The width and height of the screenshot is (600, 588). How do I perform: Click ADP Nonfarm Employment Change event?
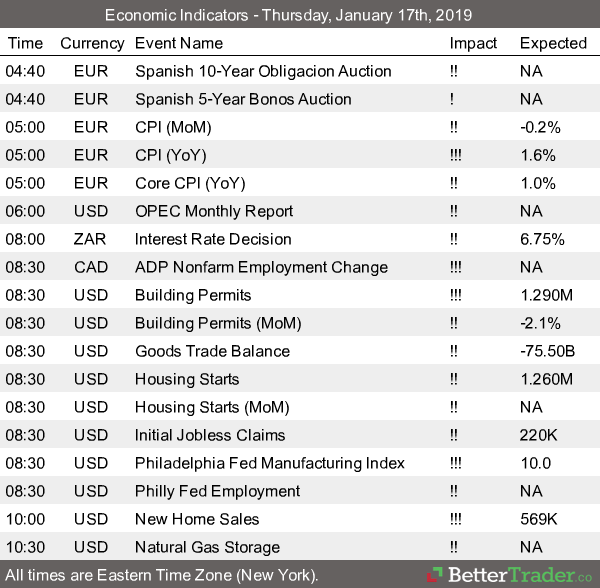pyautogui.click(x=261, y=267)
